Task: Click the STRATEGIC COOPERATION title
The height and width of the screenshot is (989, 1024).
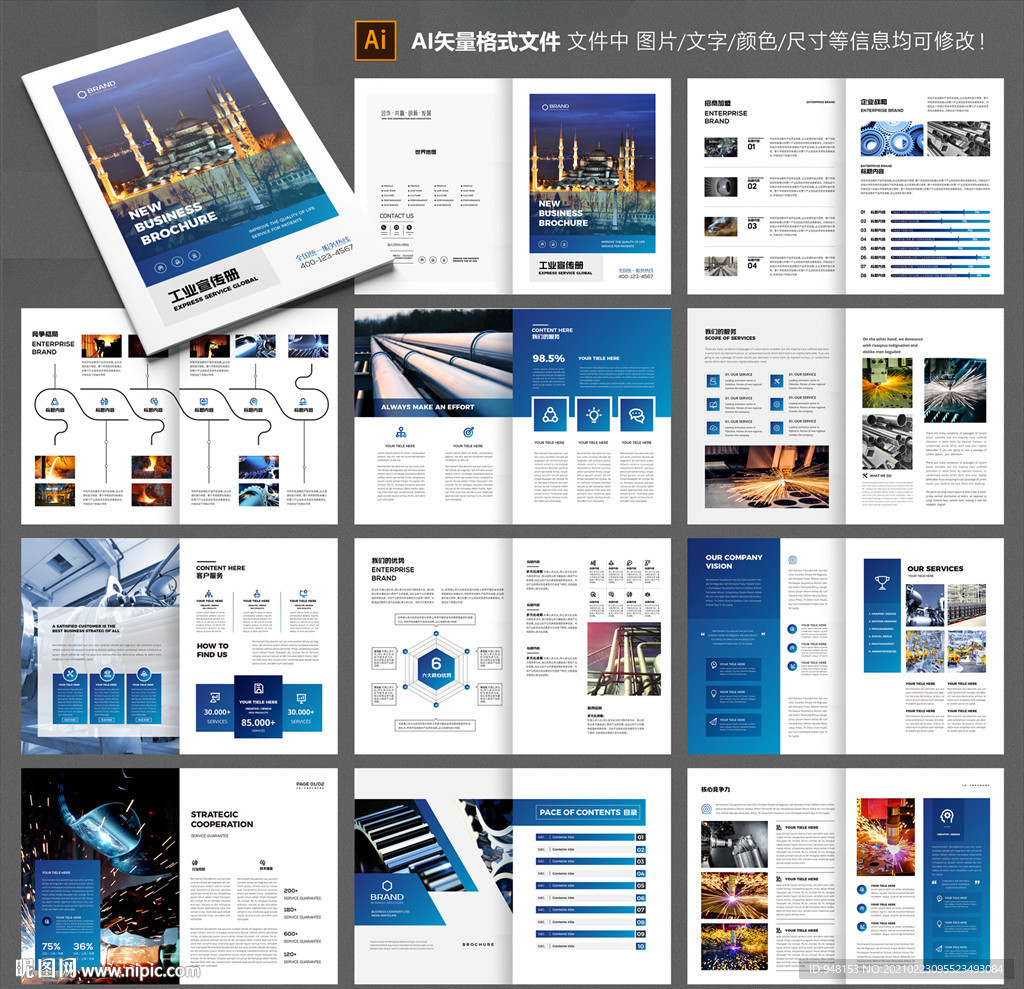Action: pyautogui.click(x=222, y=819)
